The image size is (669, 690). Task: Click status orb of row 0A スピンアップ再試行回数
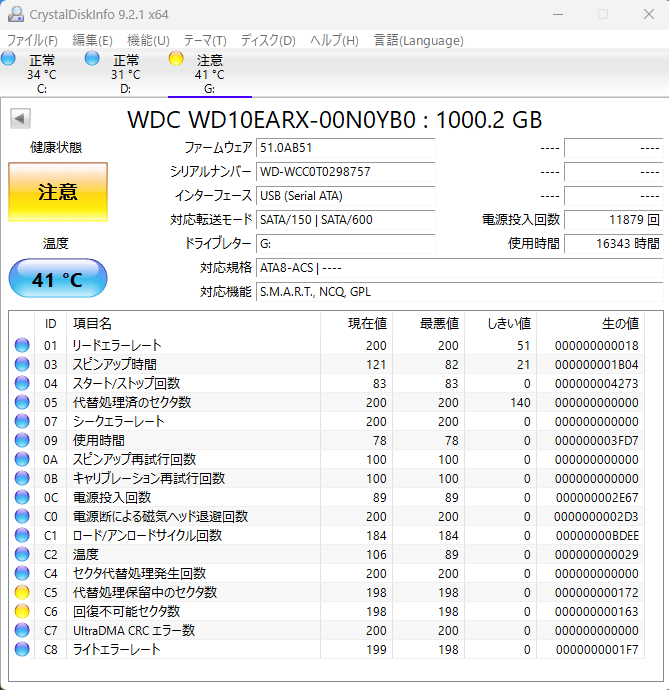click(22, 459)
